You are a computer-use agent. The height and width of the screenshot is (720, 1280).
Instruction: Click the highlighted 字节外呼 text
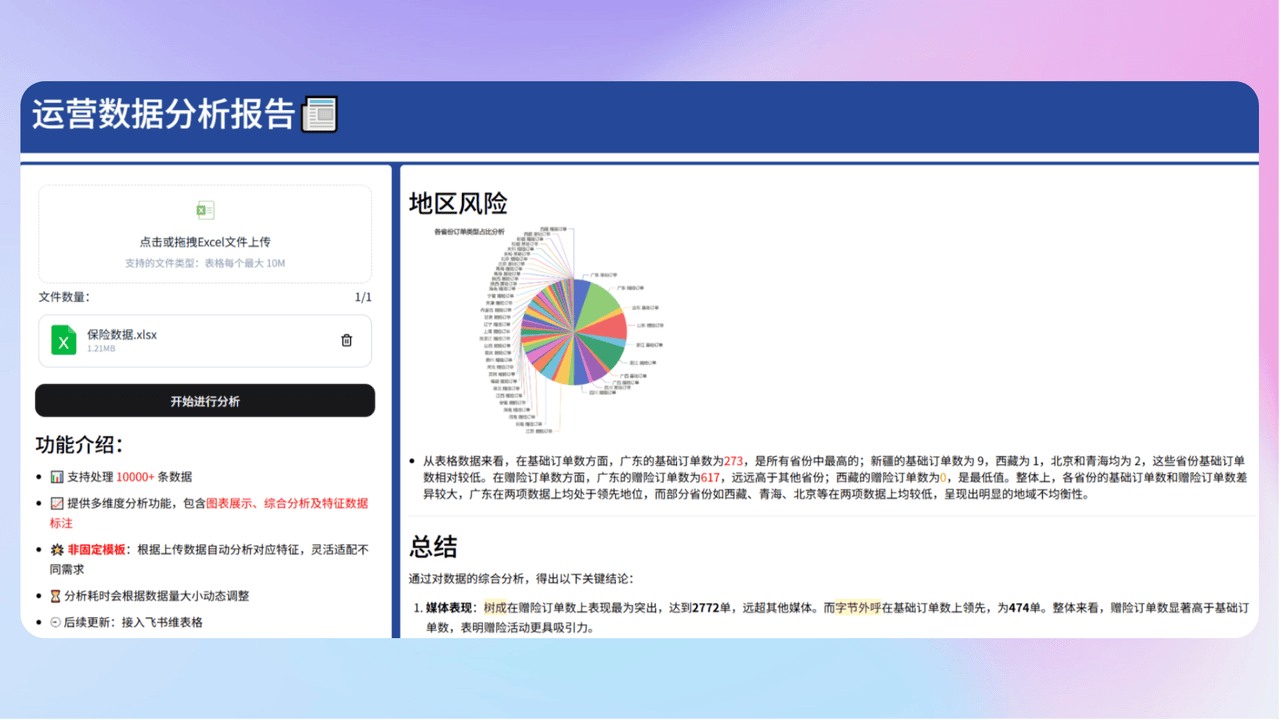point(858,607)
